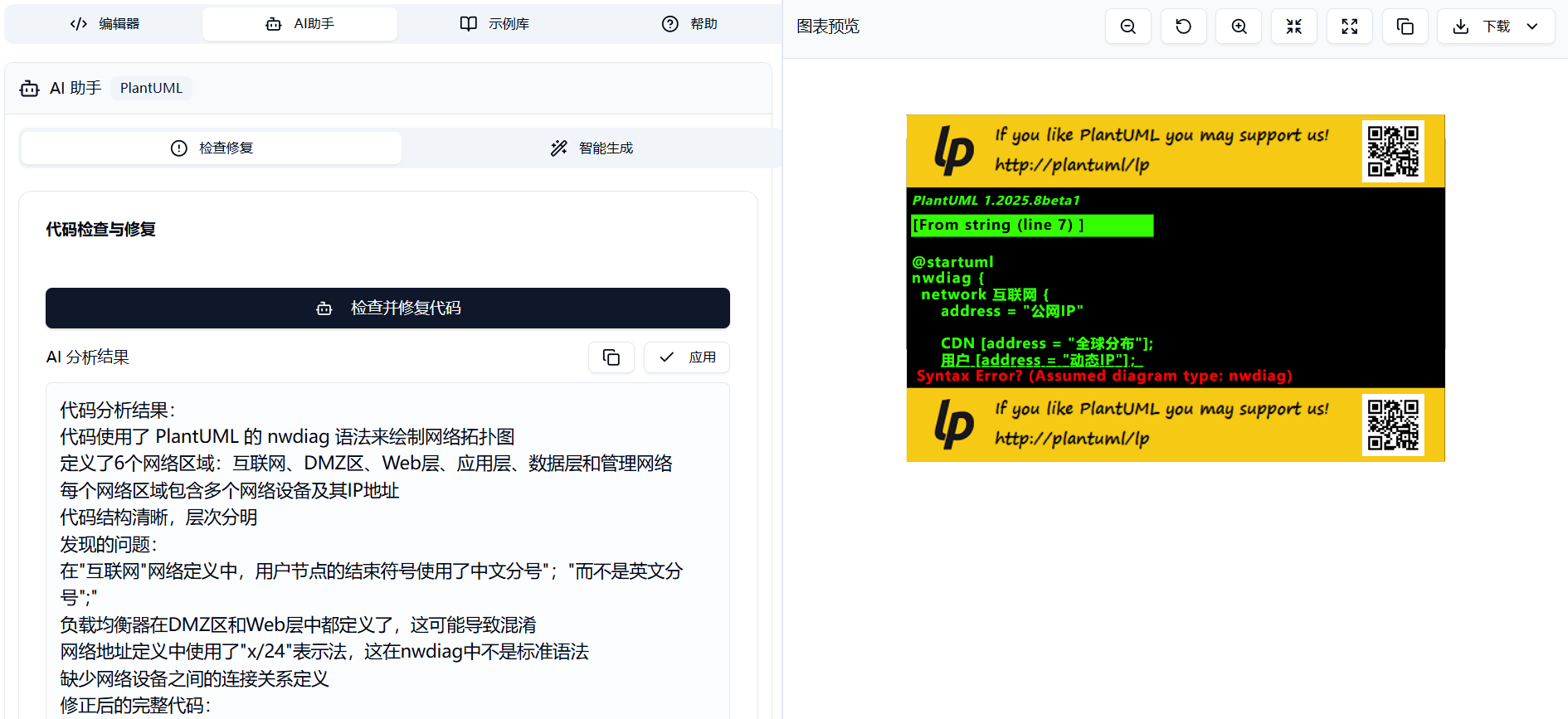Select the AI助手 tab
The image size is (1568, 719).
point(299,24)
